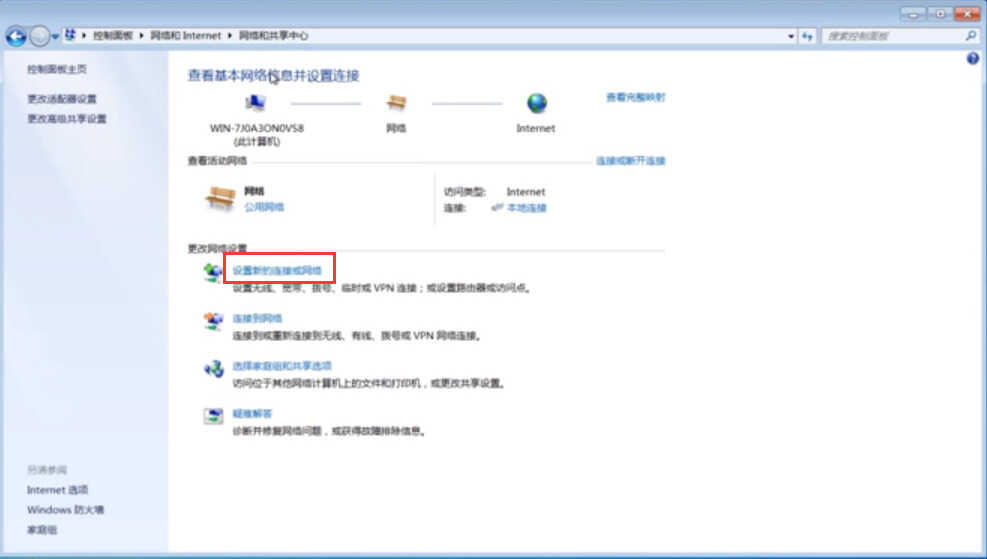Open the 公用网络 network type link
The image size is (987, 559).
(x=264, y=207)
